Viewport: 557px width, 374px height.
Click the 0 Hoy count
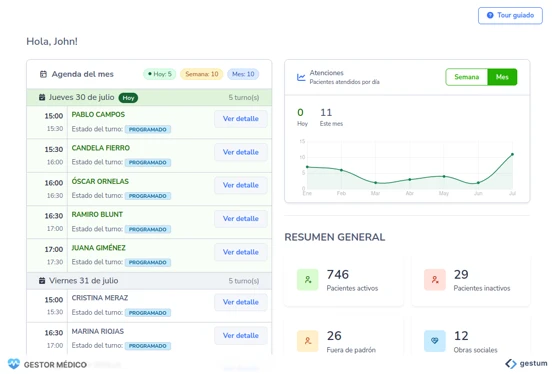[301, 113]
